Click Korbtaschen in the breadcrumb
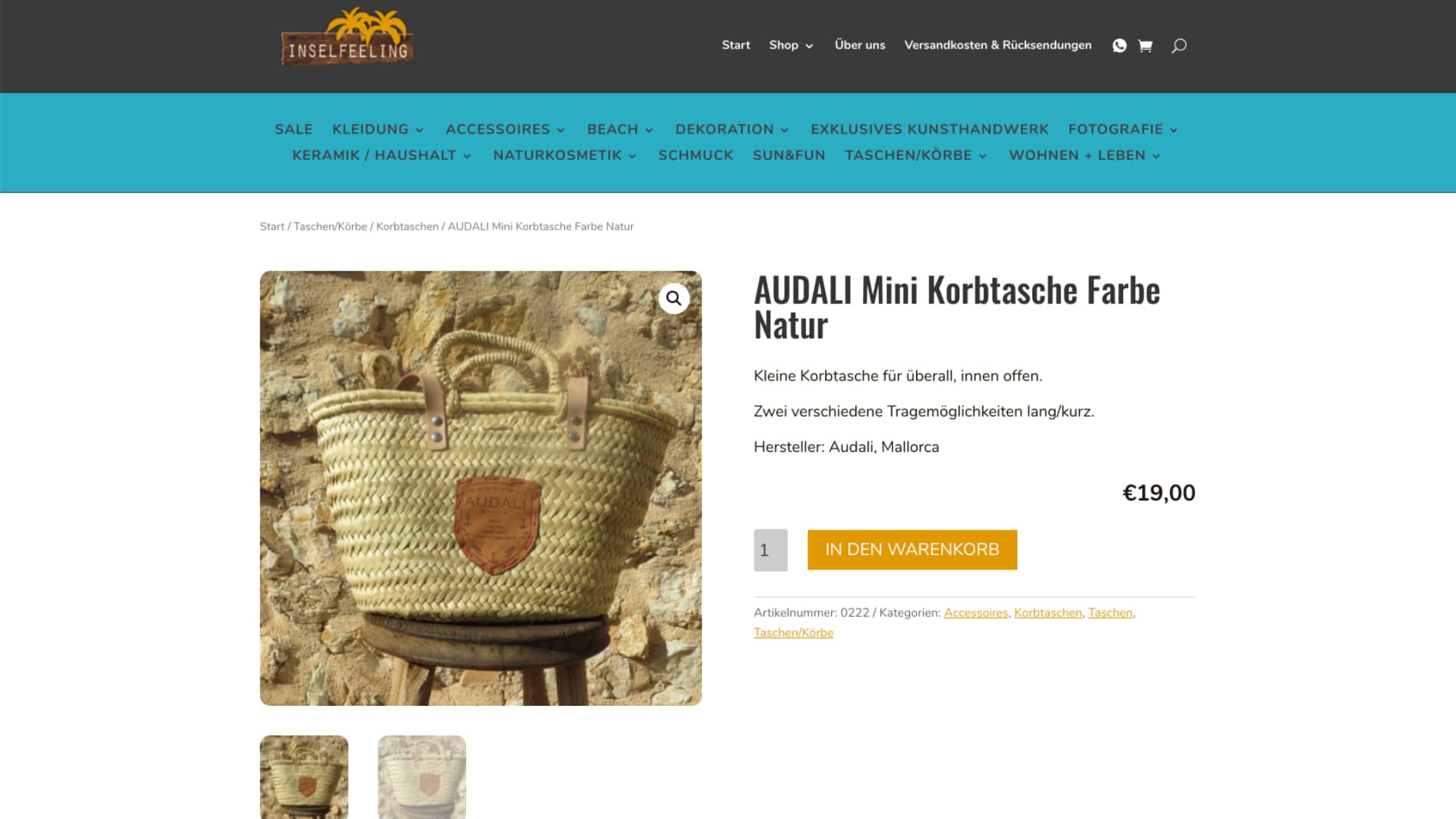Viewport: 1456px width, 819px height. tap(407, 227)
